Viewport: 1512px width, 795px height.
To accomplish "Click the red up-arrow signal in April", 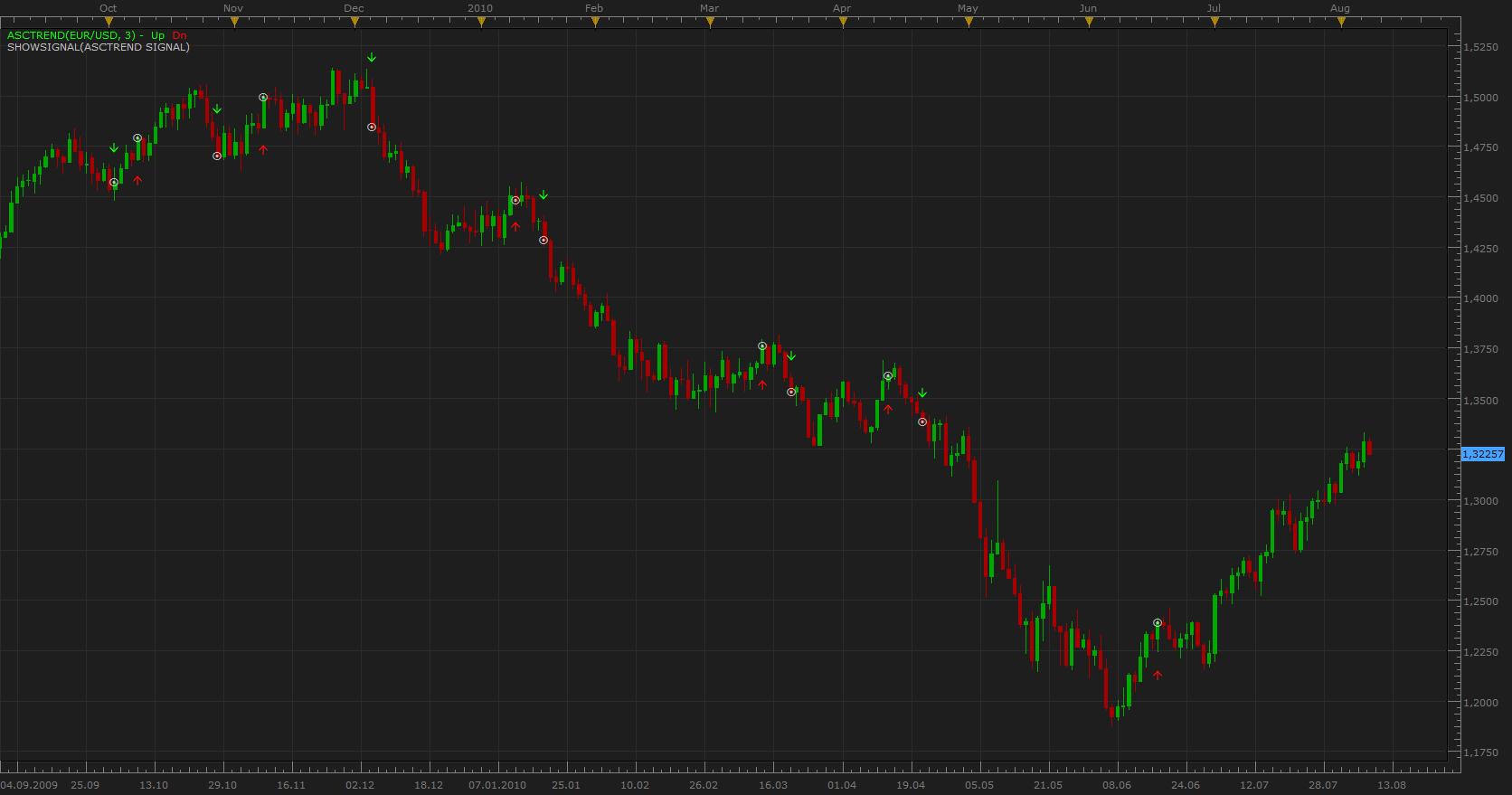I will 888,409.
